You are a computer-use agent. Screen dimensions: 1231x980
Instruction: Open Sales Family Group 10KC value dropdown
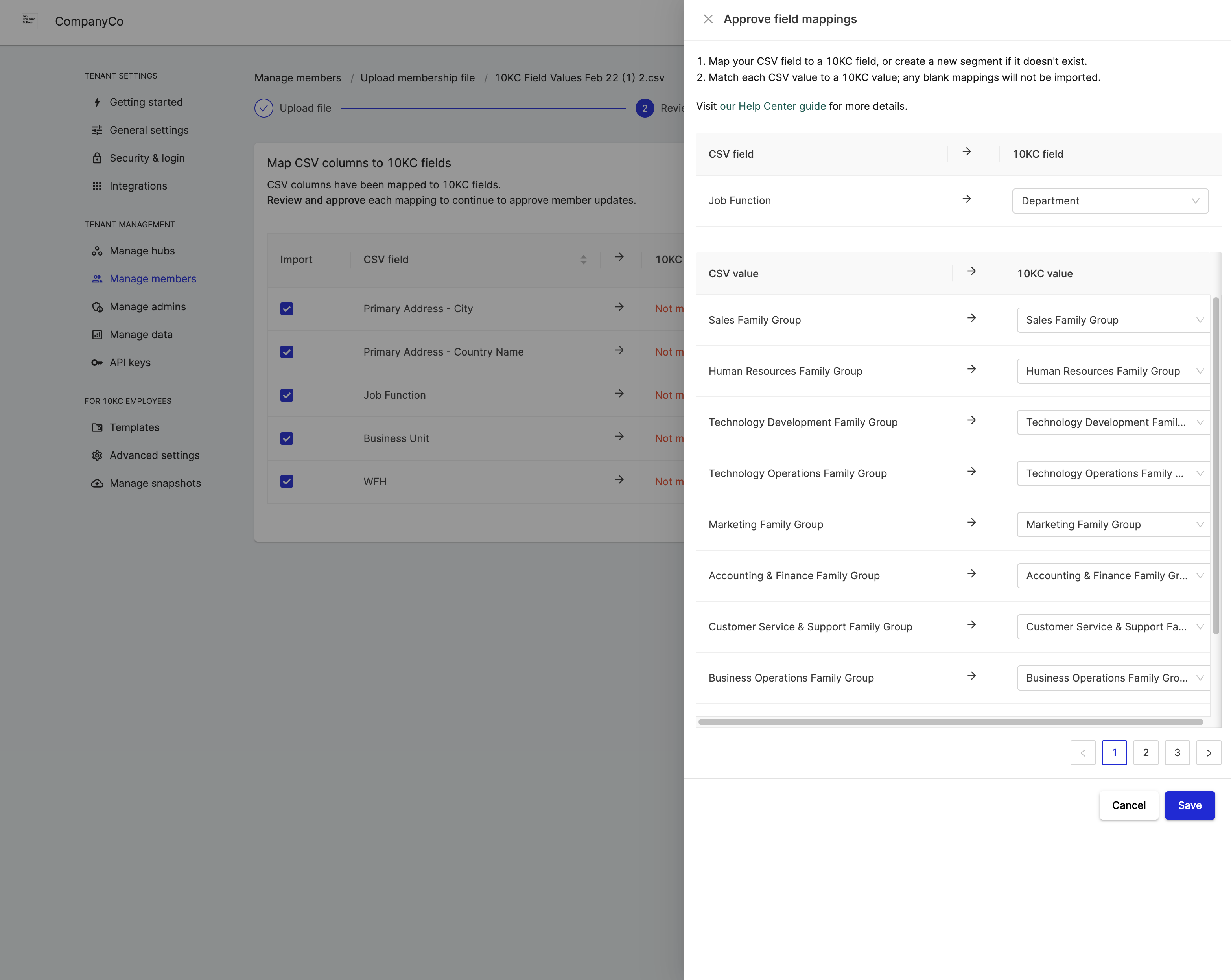[x=1113, y=320]
